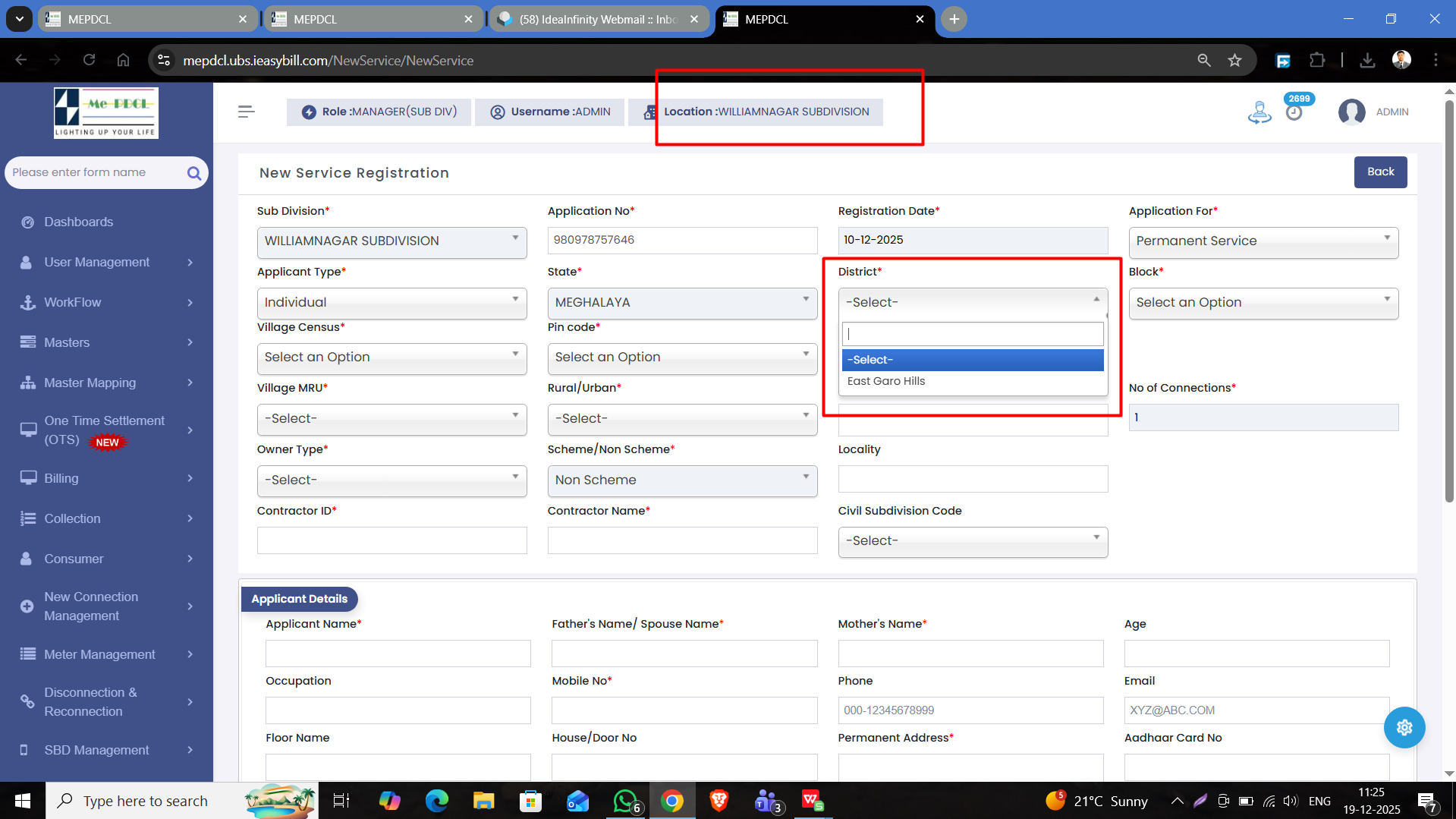The width and height of the screenshot is (1456, 819).
Task: Open the Applicant Details section tab
Action: [299, 599]
